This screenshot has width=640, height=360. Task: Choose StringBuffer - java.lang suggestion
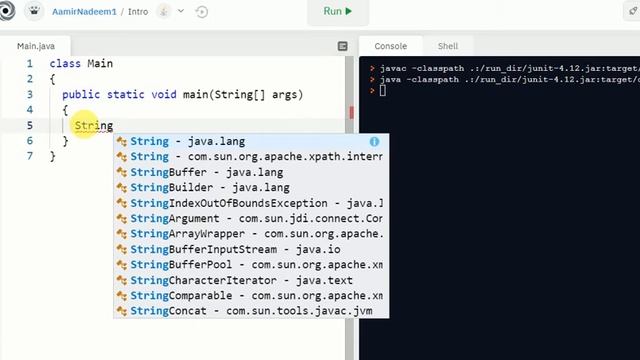[251, 172]
